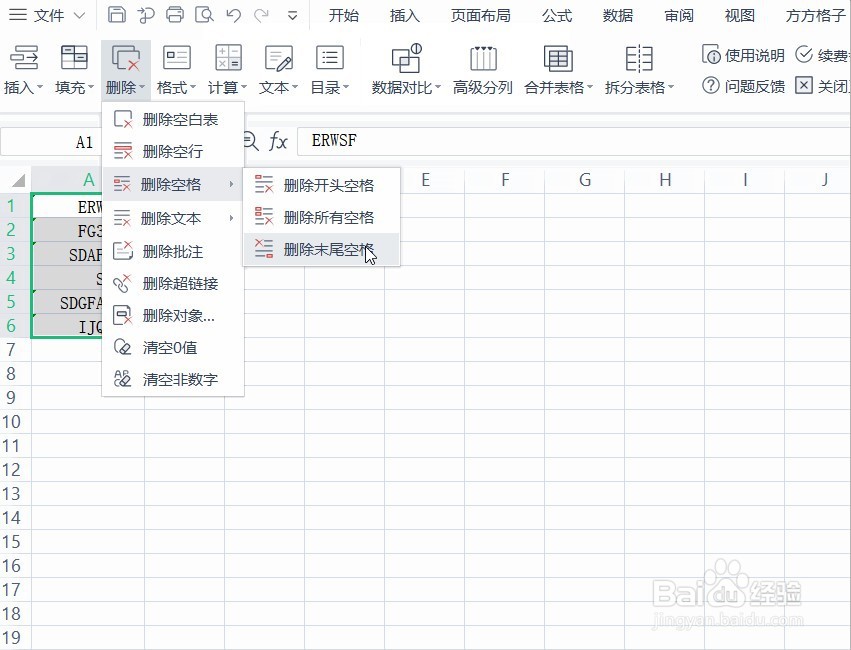Click the formula bar containing ERWSF
The image size is (851, 650).
[574, 141]
